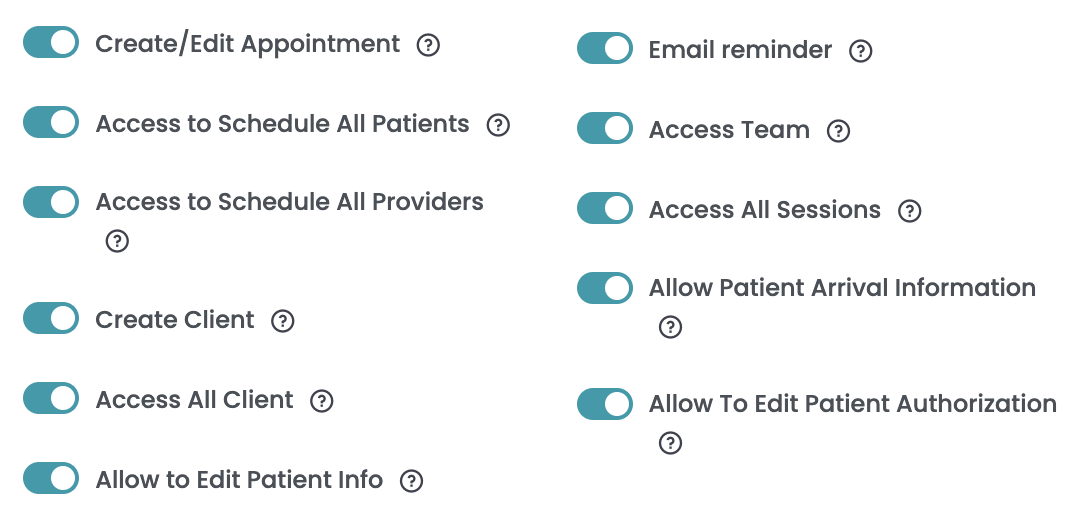
Task: Open help icon for Access All Sessions
Action: [x=909, y=211]
